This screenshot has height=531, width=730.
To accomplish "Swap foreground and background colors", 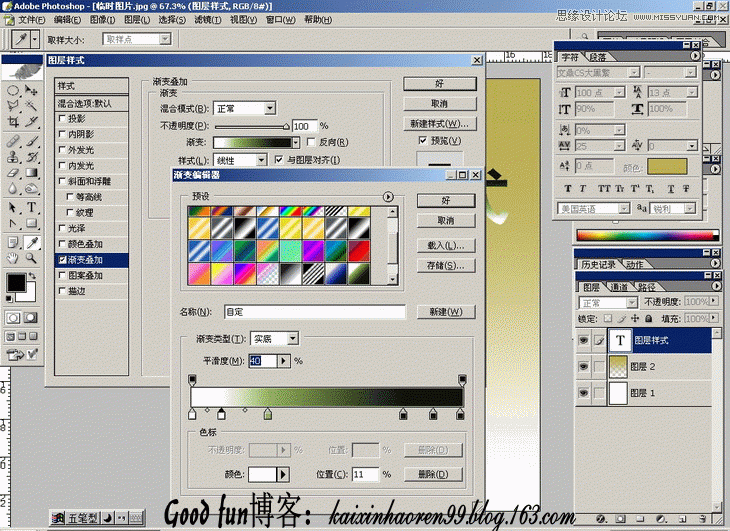I will pyautogui.click(x=32, y=276).
